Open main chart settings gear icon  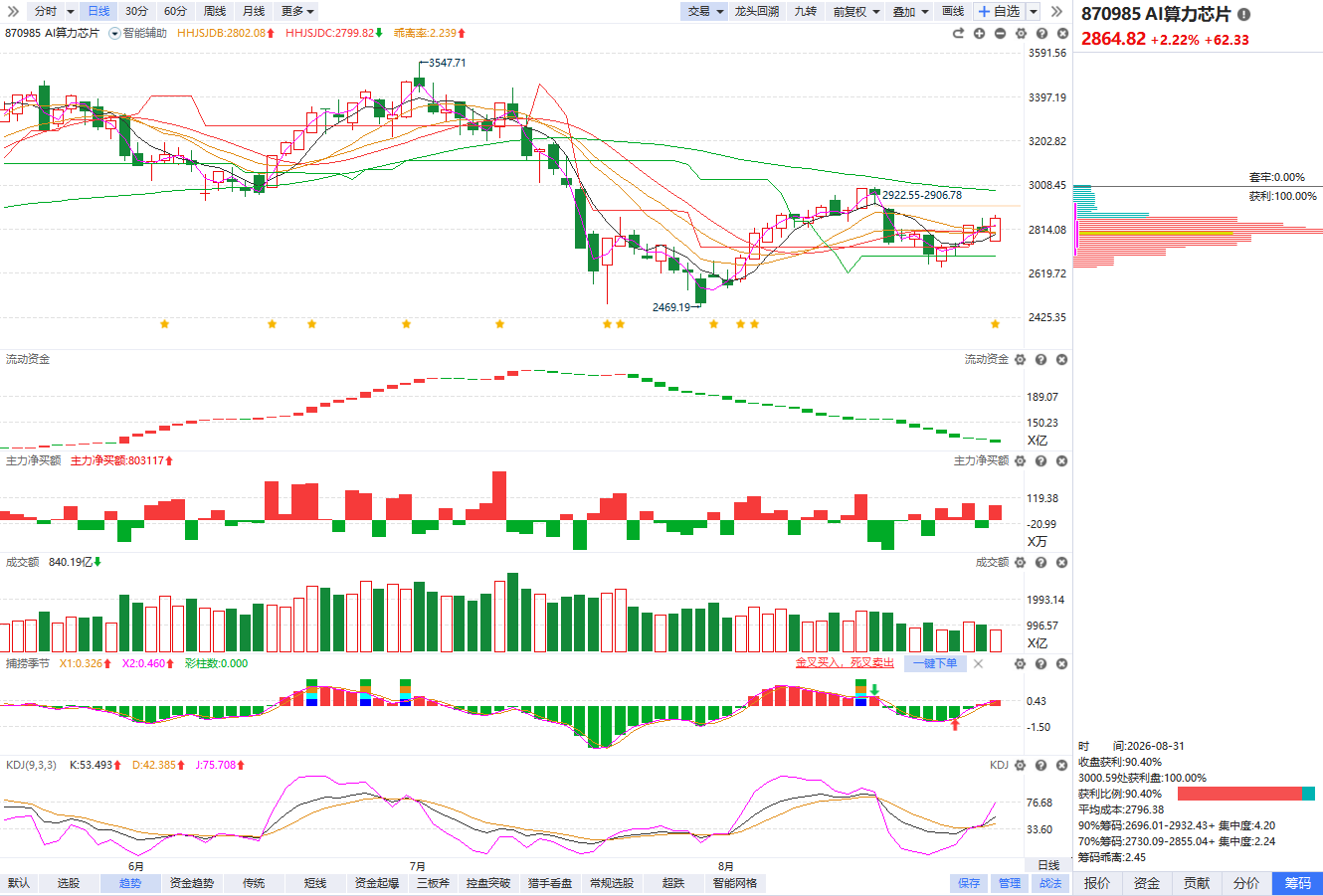1021,33
